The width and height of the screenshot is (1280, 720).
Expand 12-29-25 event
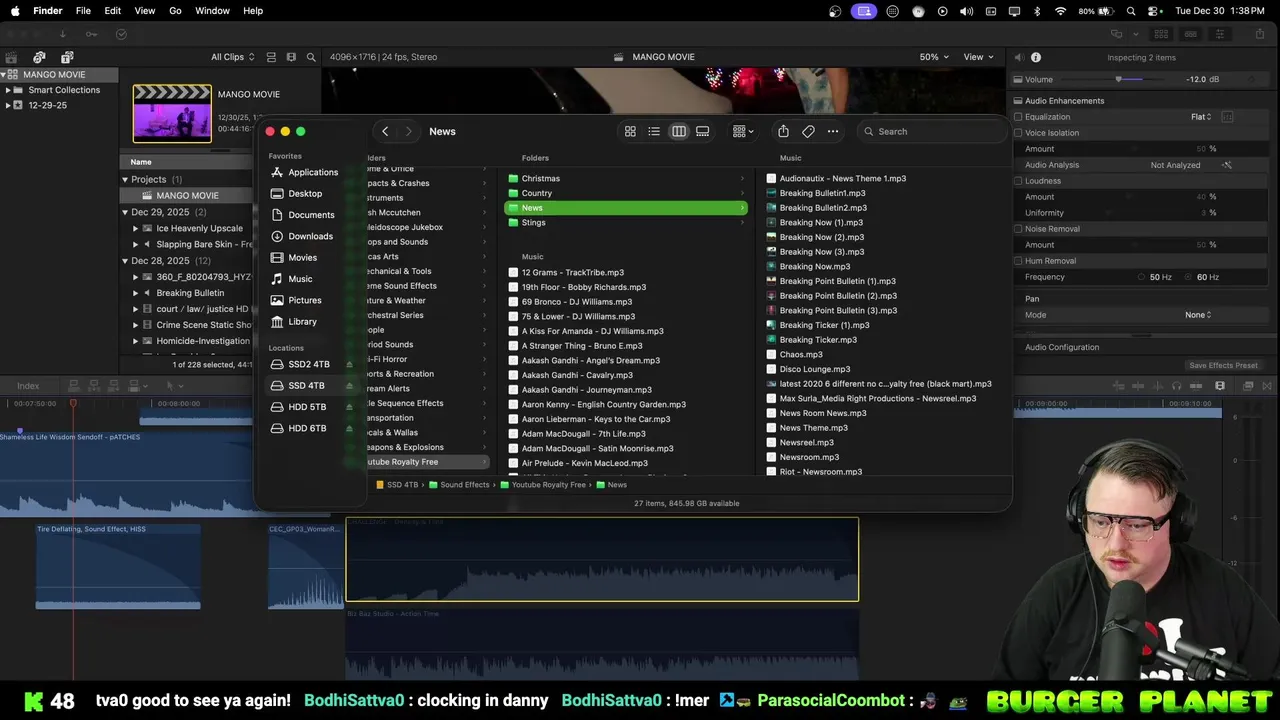(x=8, y=105)
